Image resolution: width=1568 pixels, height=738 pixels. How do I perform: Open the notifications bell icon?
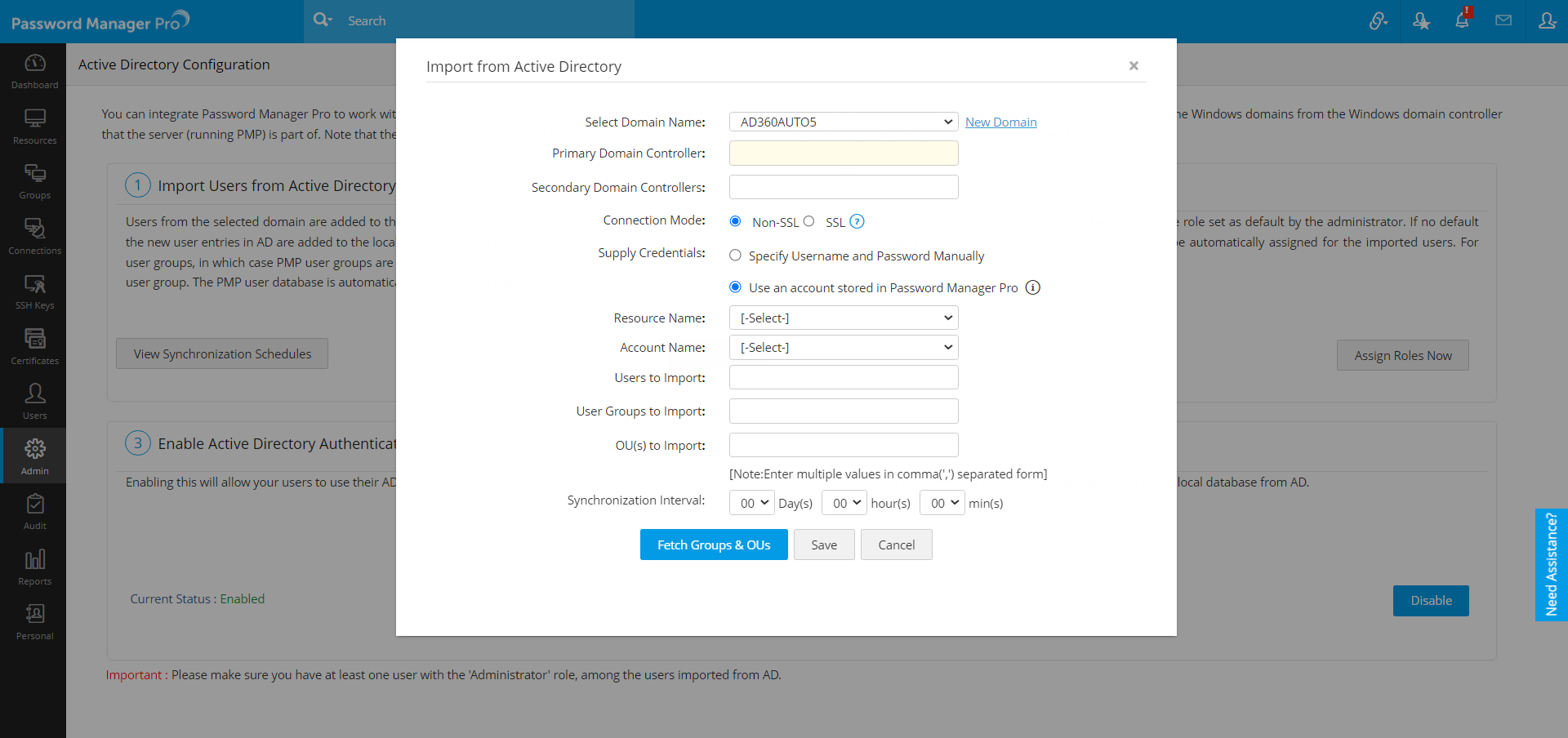(x=1462, y=20)
